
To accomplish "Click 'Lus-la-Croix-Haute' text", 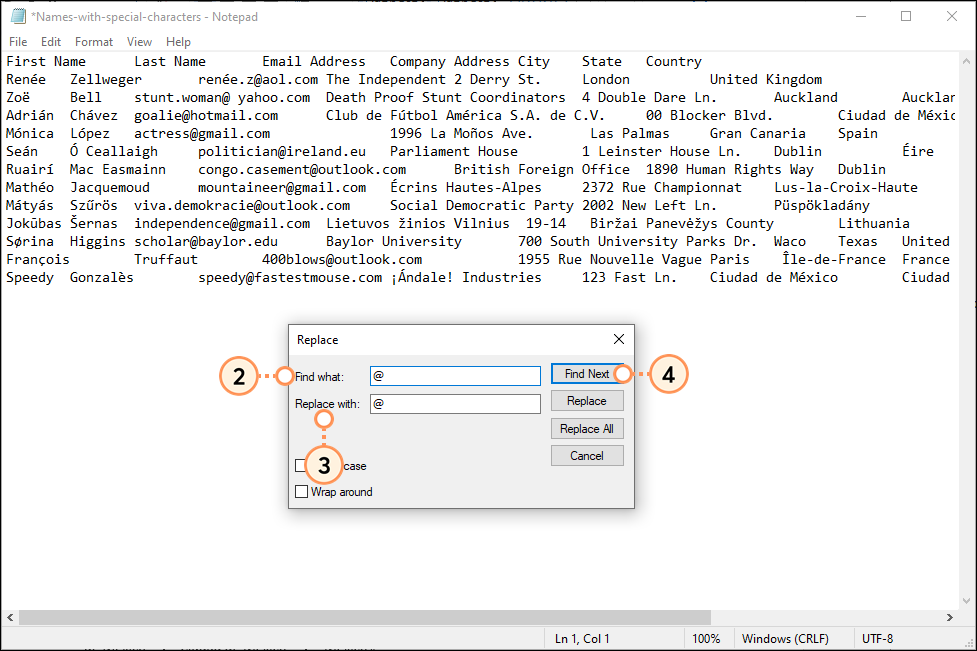I will 846,188.
